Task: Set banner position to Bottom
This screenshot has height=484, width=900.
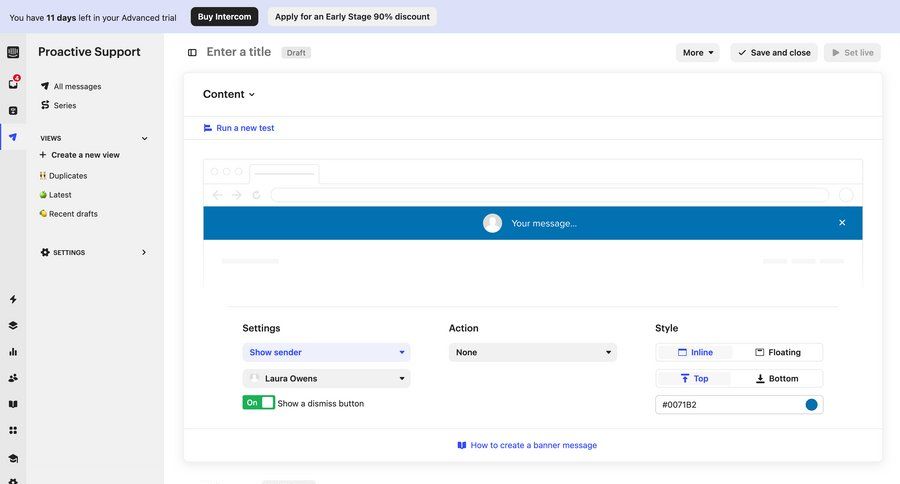Action: [x=777, y=378]
